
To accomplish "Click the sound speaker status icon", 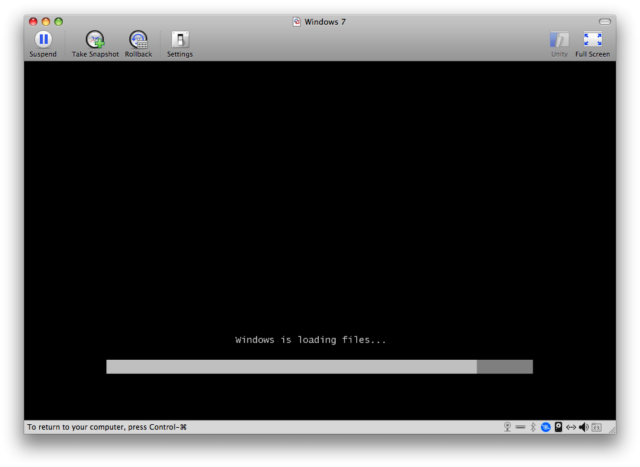I will coord(584,427).
